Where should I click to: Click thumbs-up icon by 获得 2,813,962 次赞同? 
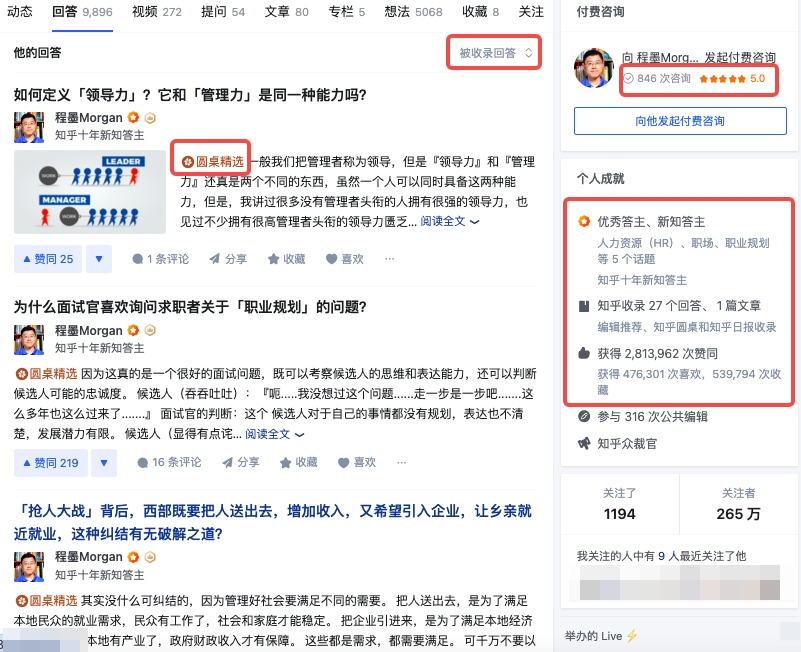pos(584,353)
